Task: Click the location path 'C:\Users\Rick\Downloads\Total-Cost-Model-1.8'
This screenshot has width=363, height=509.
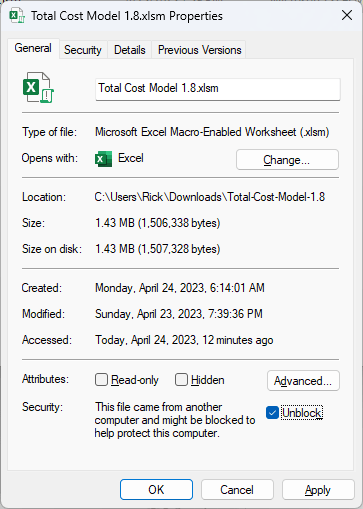Action: click(210, 197)
